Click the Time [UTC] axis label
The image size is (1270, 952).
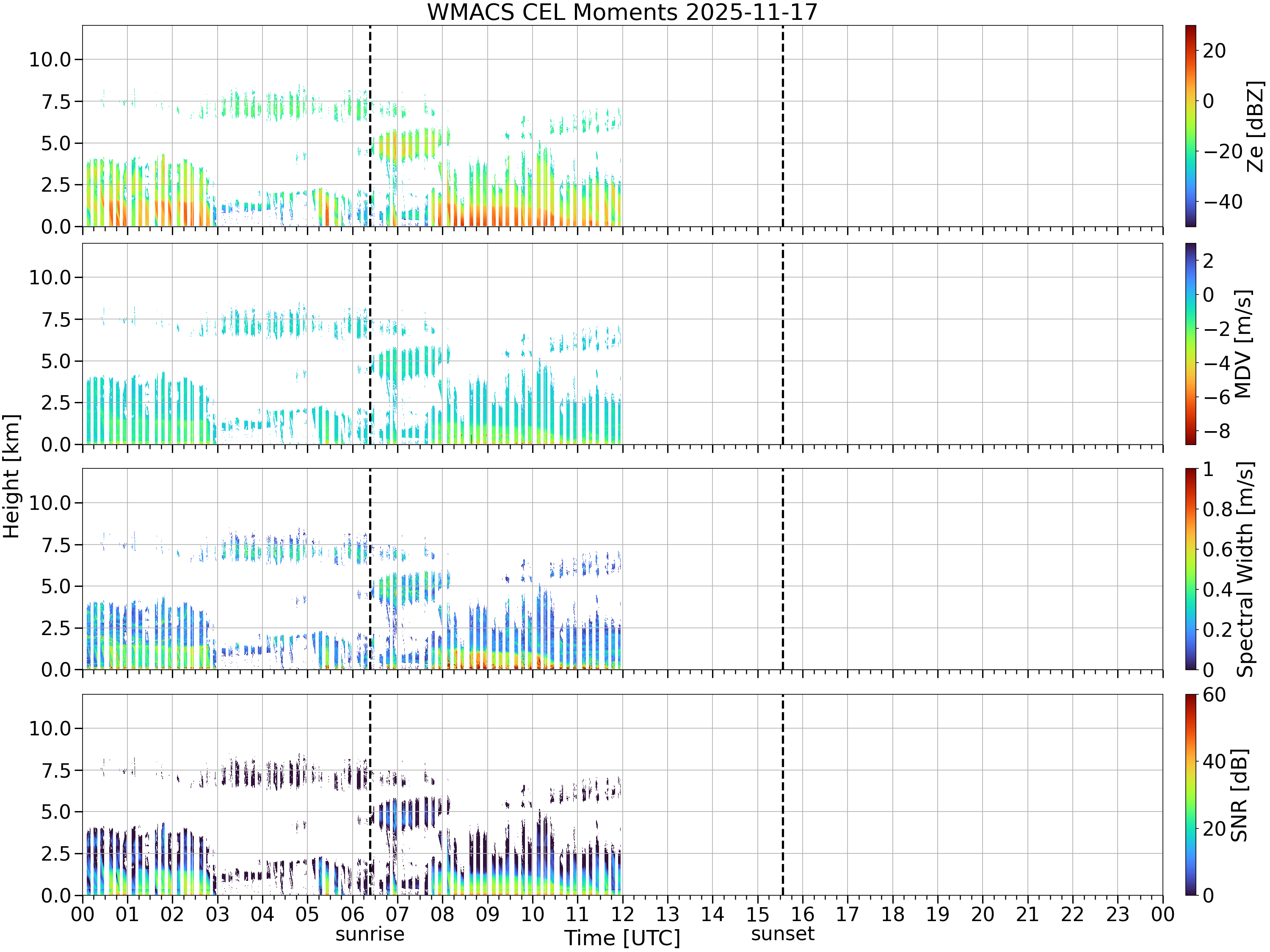point(622,938)
